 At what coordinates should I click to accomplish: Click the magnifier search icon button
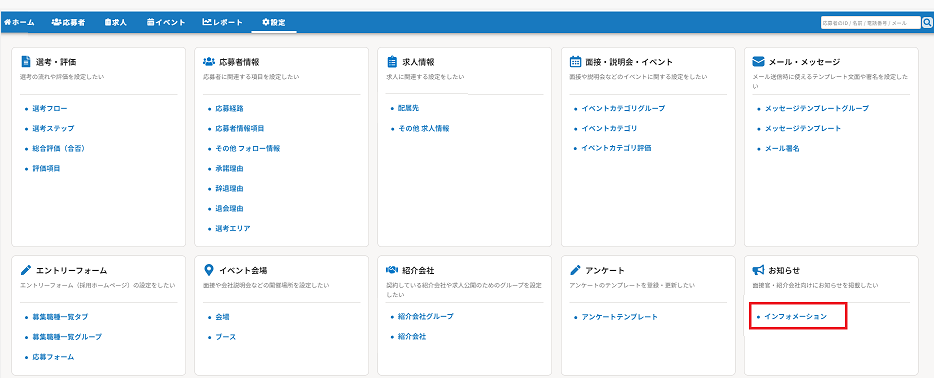[927, 23]
